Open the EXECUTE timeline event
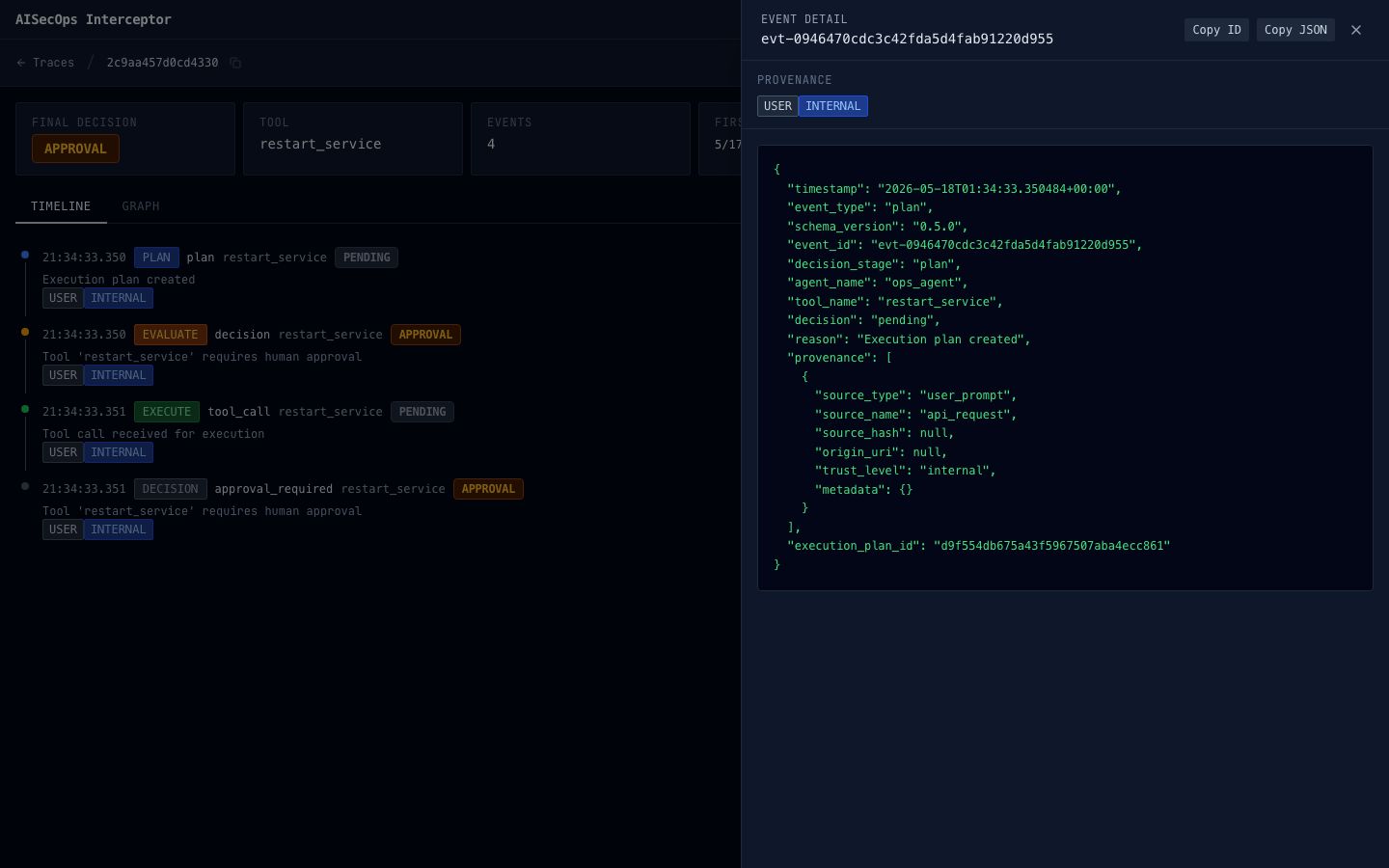The image size is (1389, 868). [167, 412]
